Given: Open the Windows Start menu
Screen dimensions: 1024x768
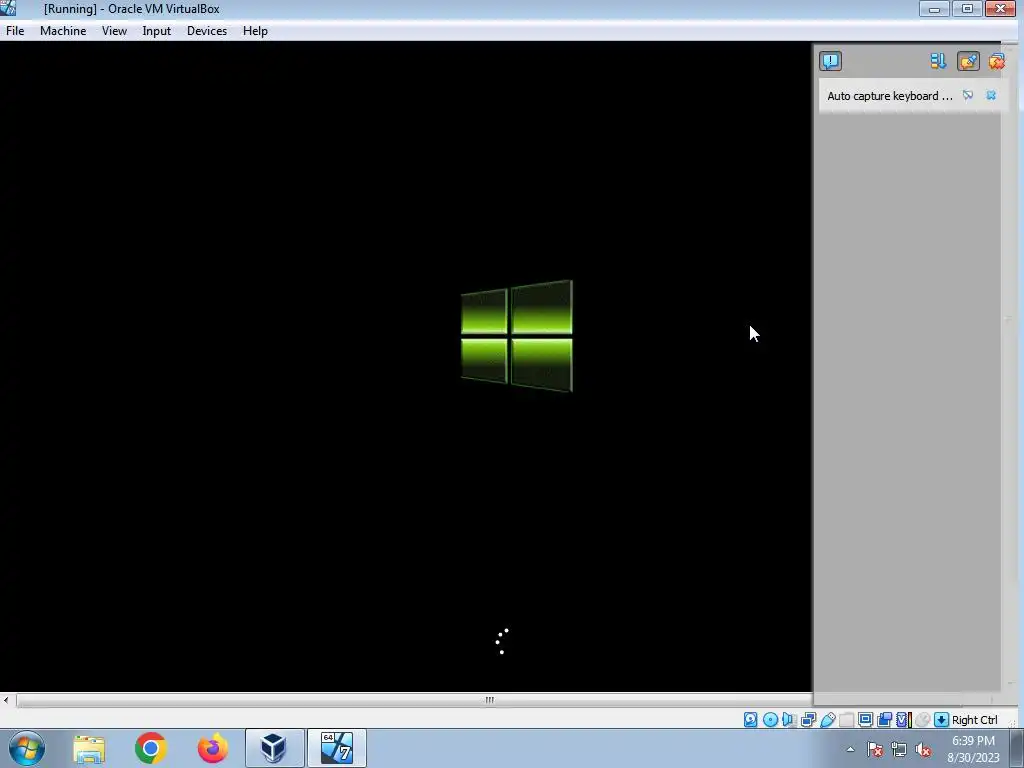Looking at the screenshot, I should coord(27,748).
